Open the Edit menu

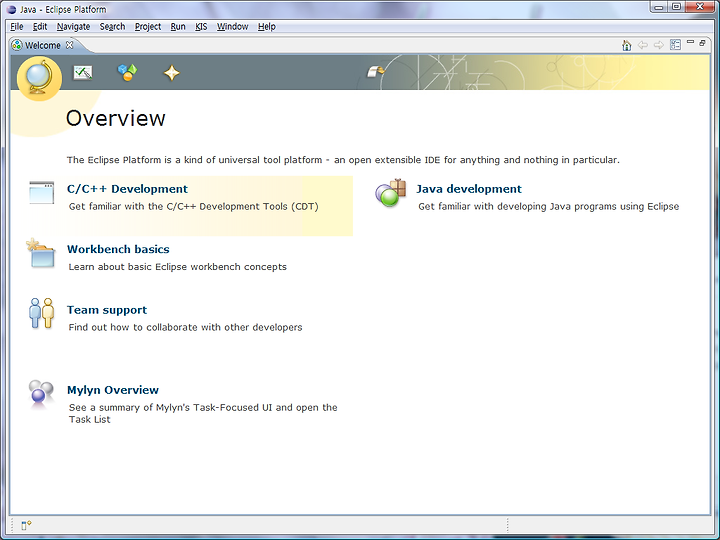click(40, 27)
